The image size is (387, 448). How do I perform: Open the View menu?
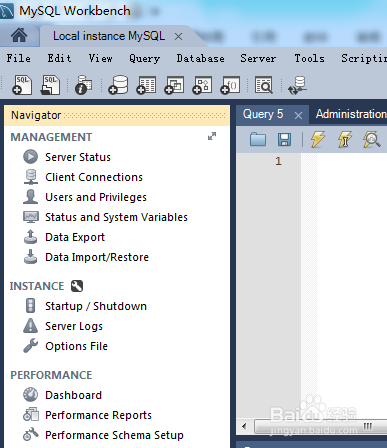coord(100,58)
